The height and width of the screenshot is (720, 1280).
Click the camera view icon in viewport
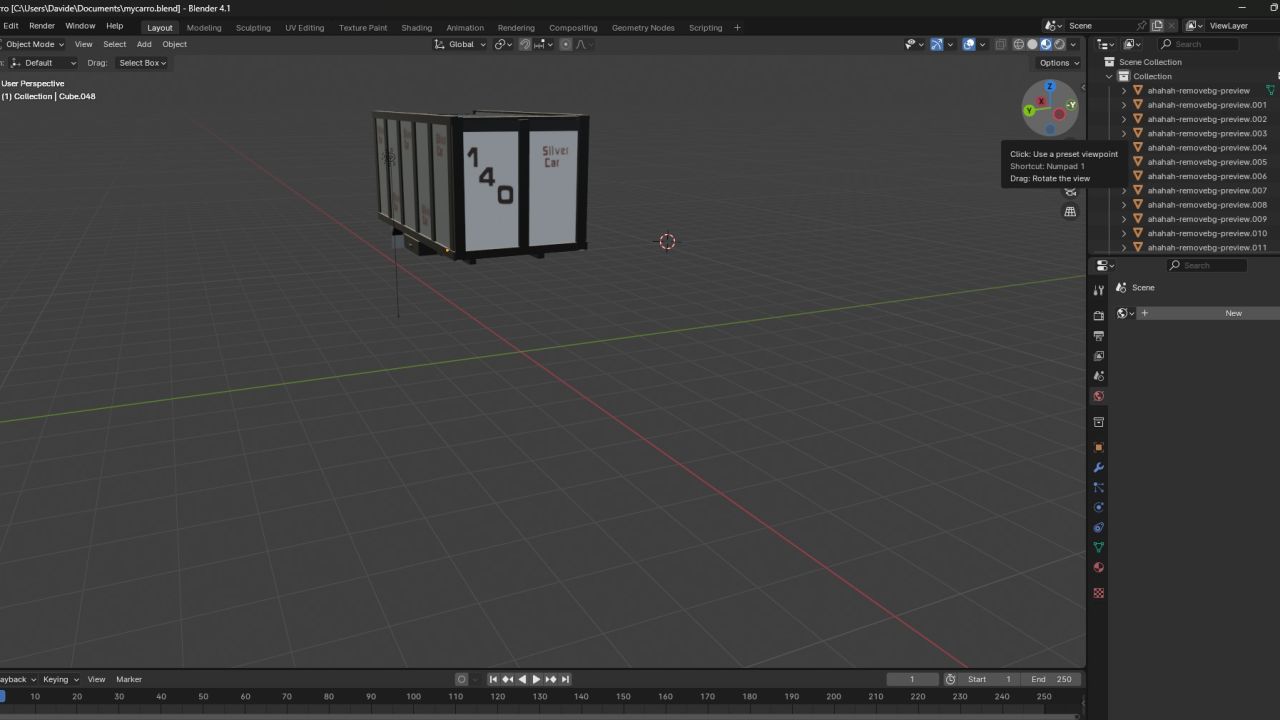pos(1070,191)
